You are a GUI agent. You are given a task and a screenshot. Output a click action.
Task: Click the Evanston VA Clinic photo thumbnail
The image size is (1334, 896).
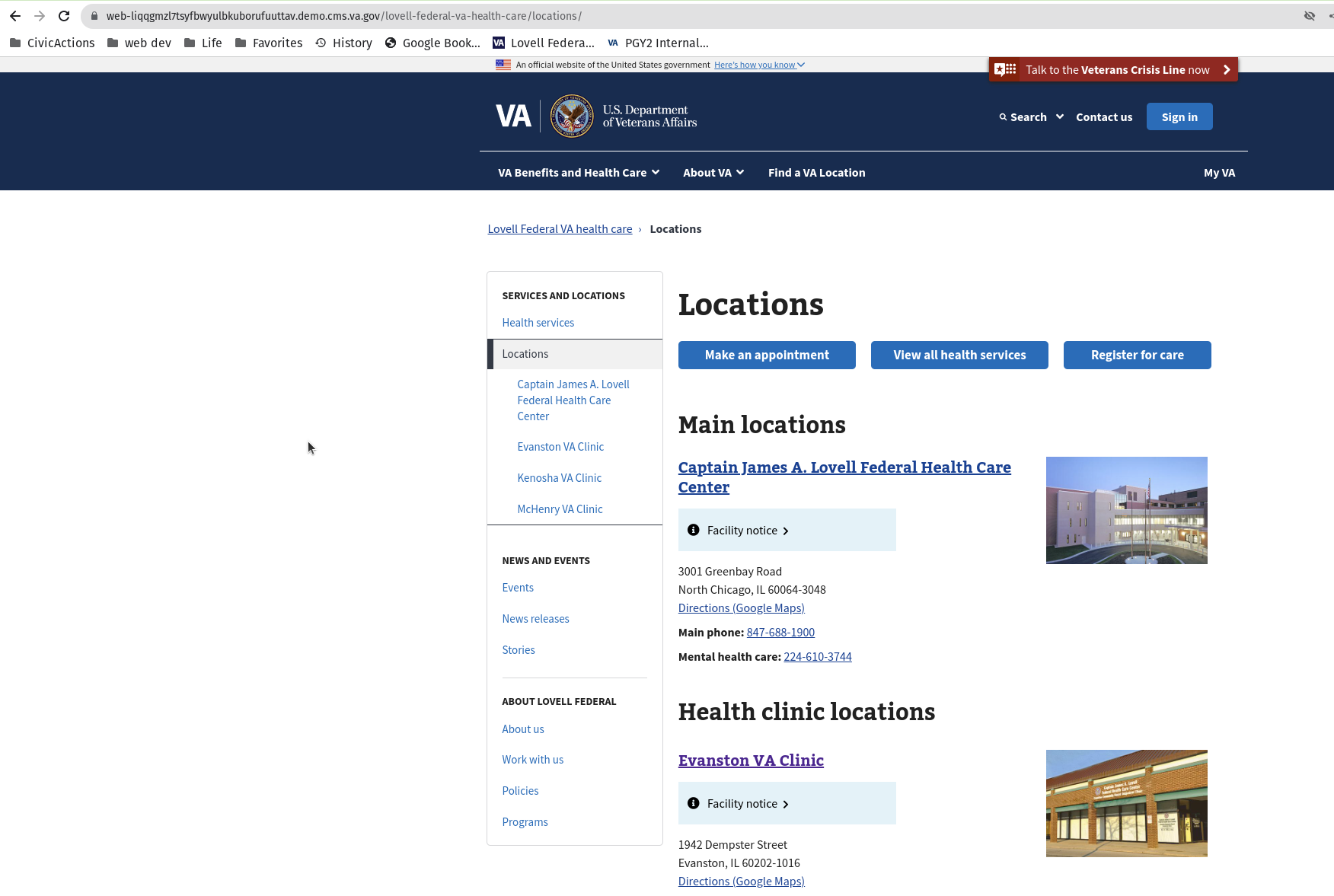point(1126,803)
